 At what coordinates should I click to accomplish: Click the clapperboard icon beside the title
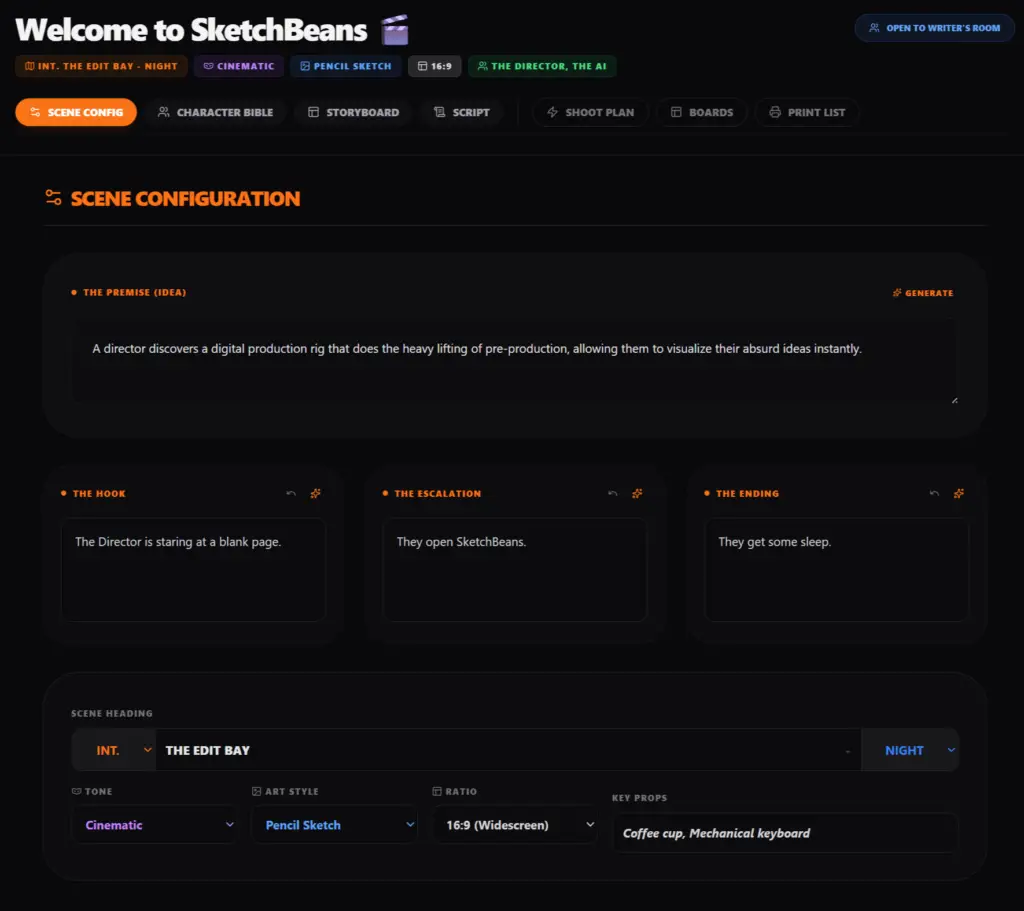(x=395, y=29)
